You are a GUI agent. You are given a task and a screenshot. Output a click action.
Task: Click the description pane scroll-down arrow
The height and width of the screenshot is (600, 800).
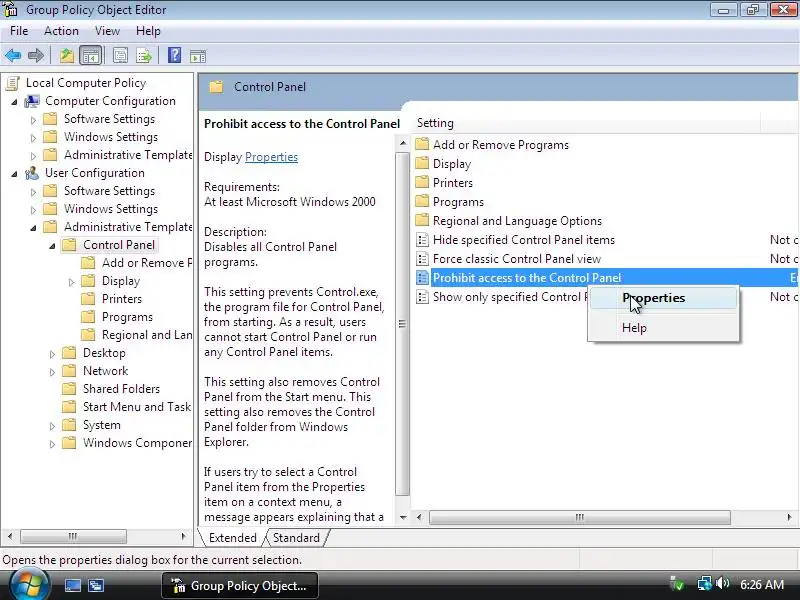point(403,517)
